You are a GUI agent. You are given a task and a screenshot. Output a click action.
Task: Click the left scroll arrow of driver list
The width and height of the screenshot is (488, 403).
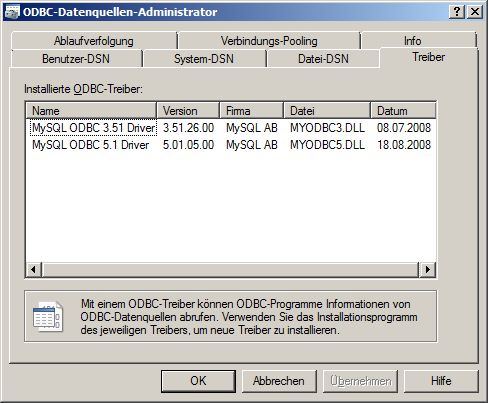click(33, 269)
